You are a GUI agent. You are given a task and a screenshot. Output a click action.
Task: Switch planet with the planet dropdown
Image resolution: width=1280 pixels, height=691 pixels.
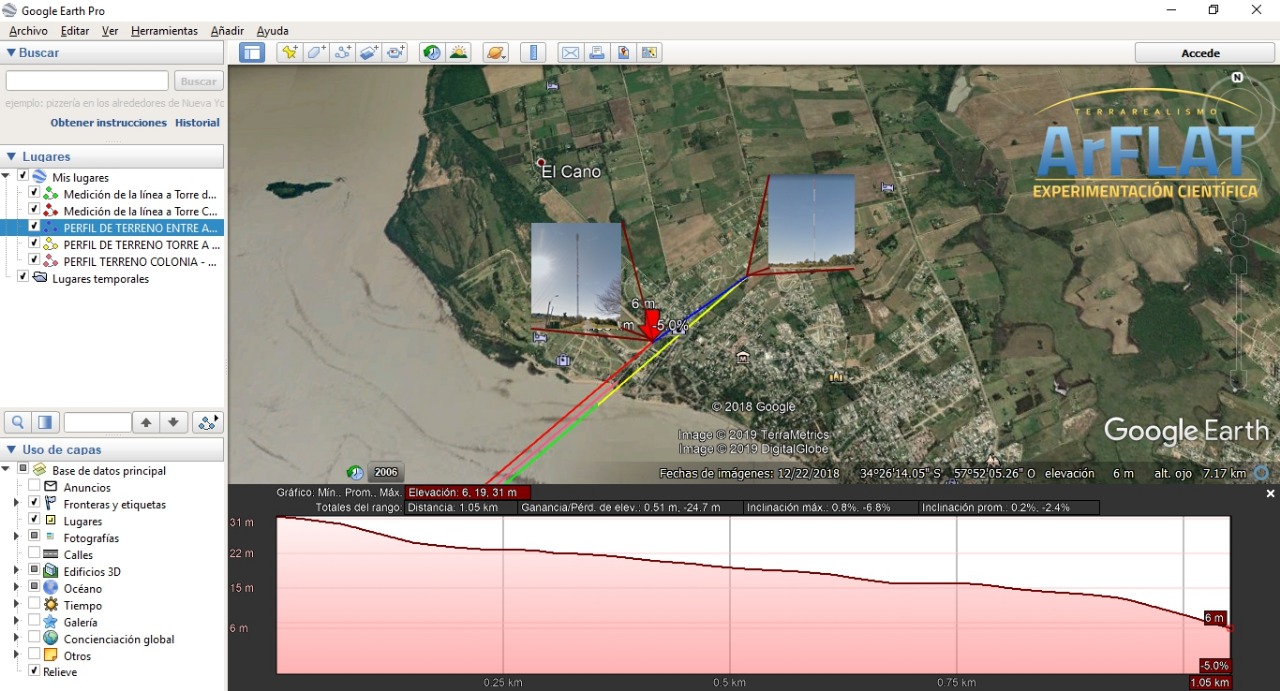(495, 53)
